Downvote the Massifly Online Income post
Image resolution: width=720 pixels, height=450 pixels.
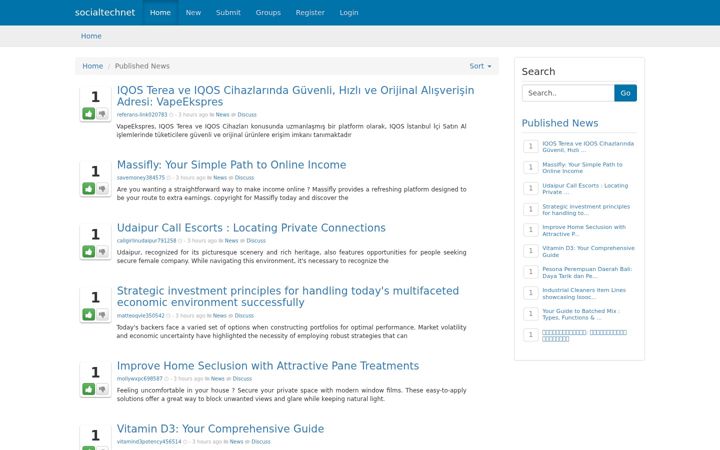(x=102, y=188)
